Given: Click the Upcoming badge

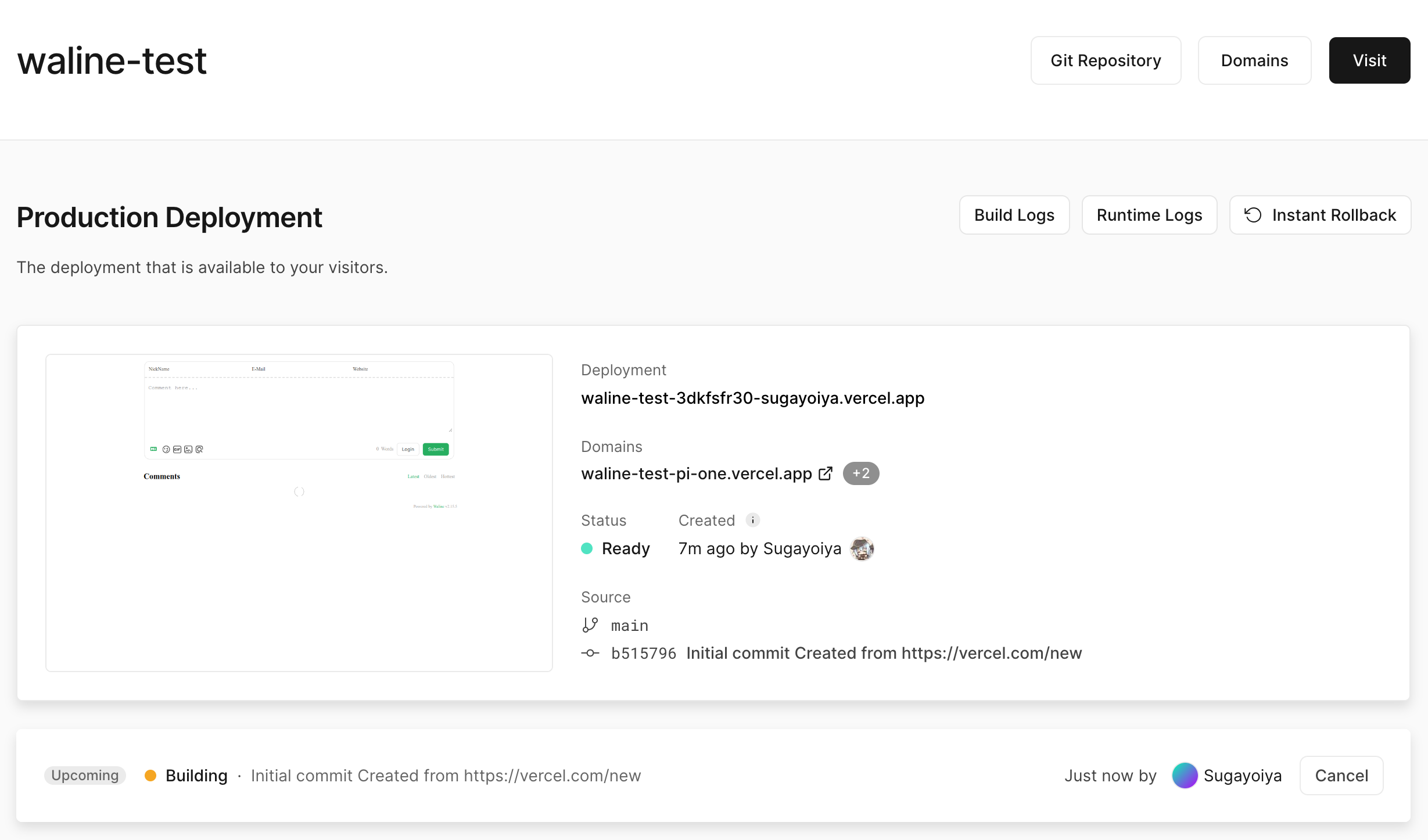Looking at the screenshot, I should click(x=85, y=776).
